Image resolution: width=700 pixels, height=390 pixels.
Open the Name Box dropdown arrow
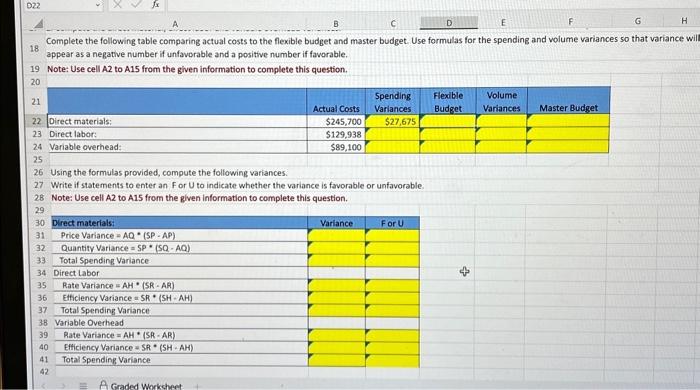(98, 5)
